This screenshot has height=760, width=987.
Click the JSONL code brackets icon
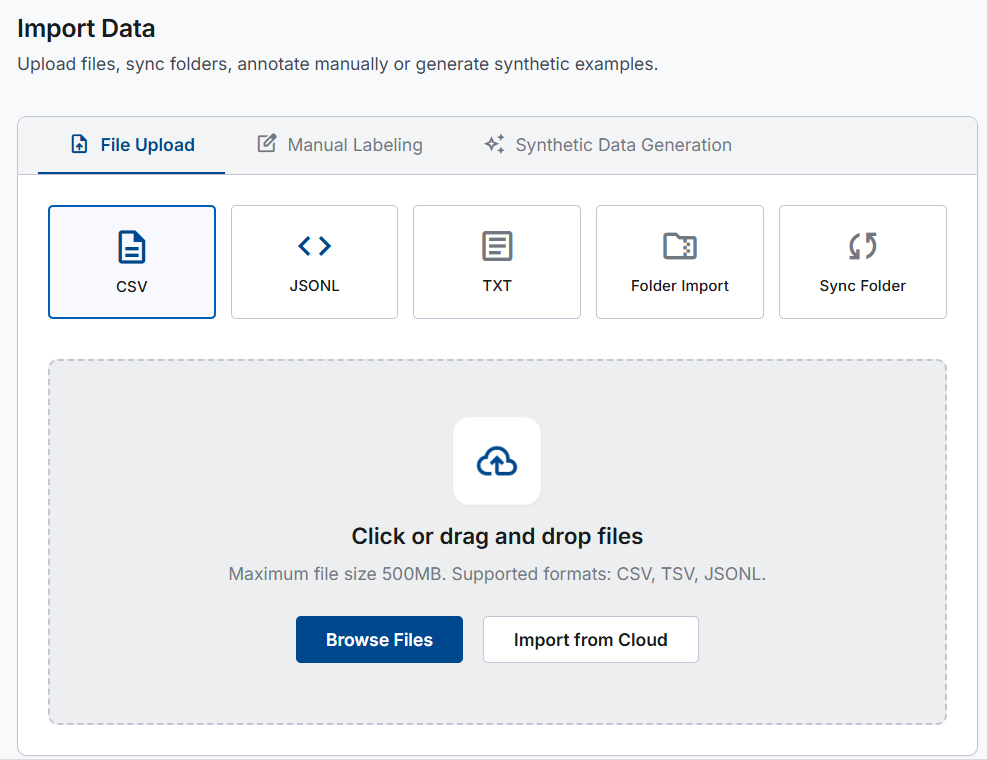pos(315,246)
